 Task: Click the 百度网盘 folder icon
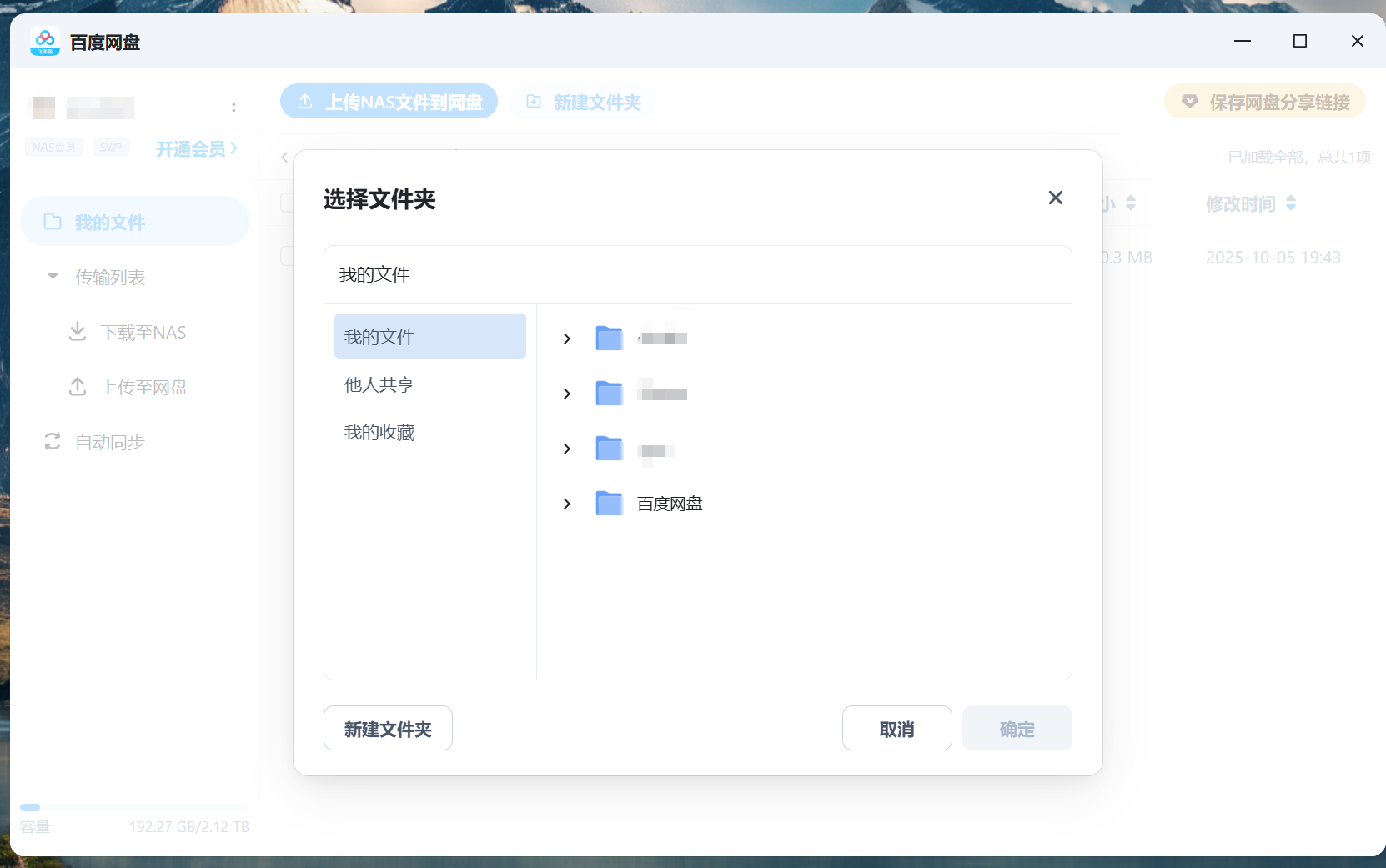click(610, 503)
